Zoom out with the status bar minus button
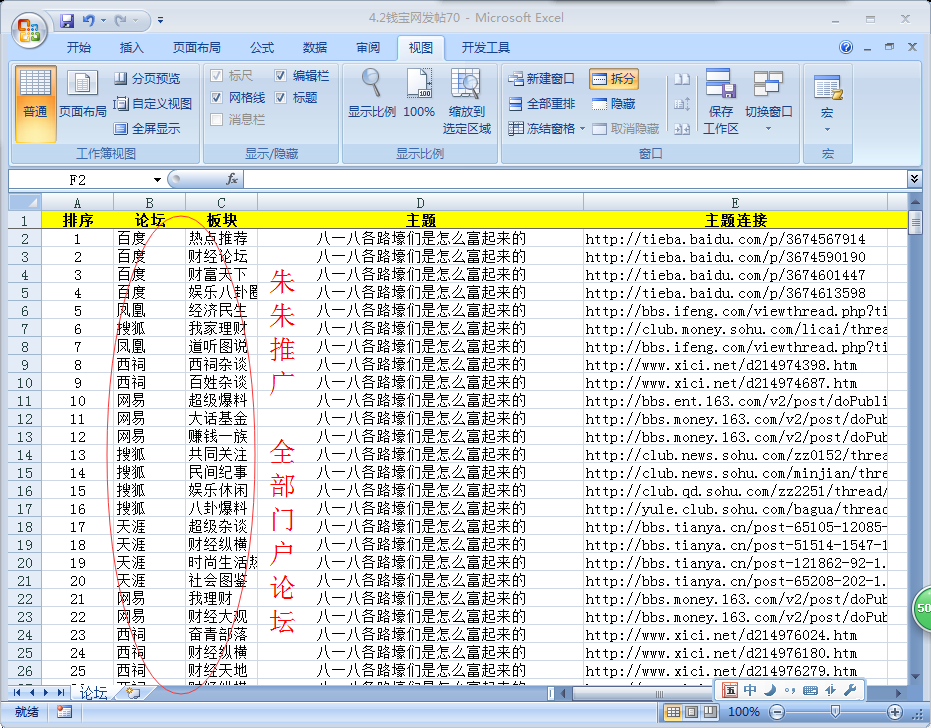This screenshot has height=728, width=931. (777, 711)
